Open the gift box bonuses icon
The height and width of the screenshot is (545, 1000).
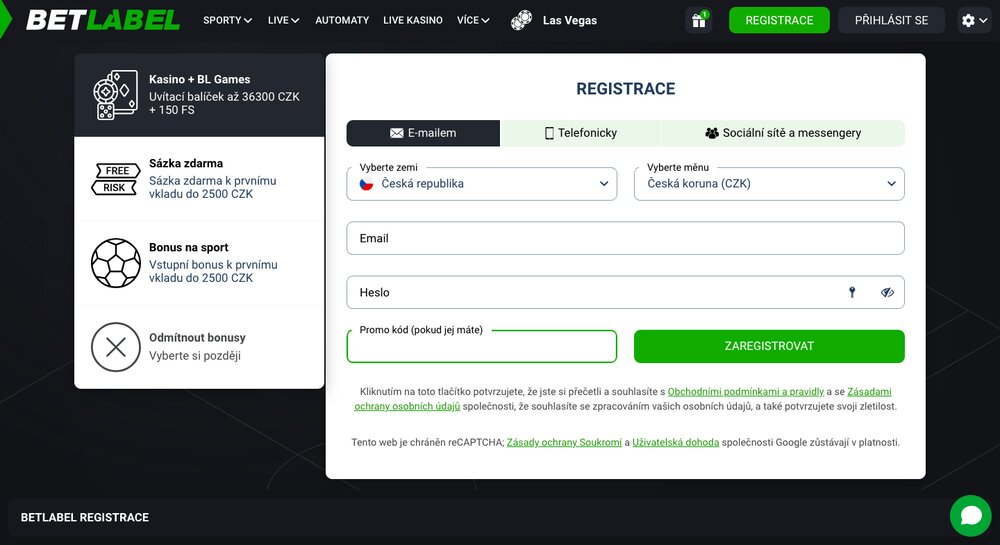tap(699, 20)
